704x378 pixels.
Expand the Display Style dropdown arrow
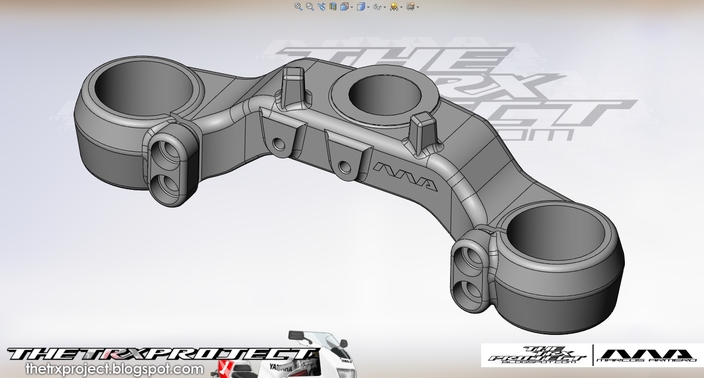(368, 7)
